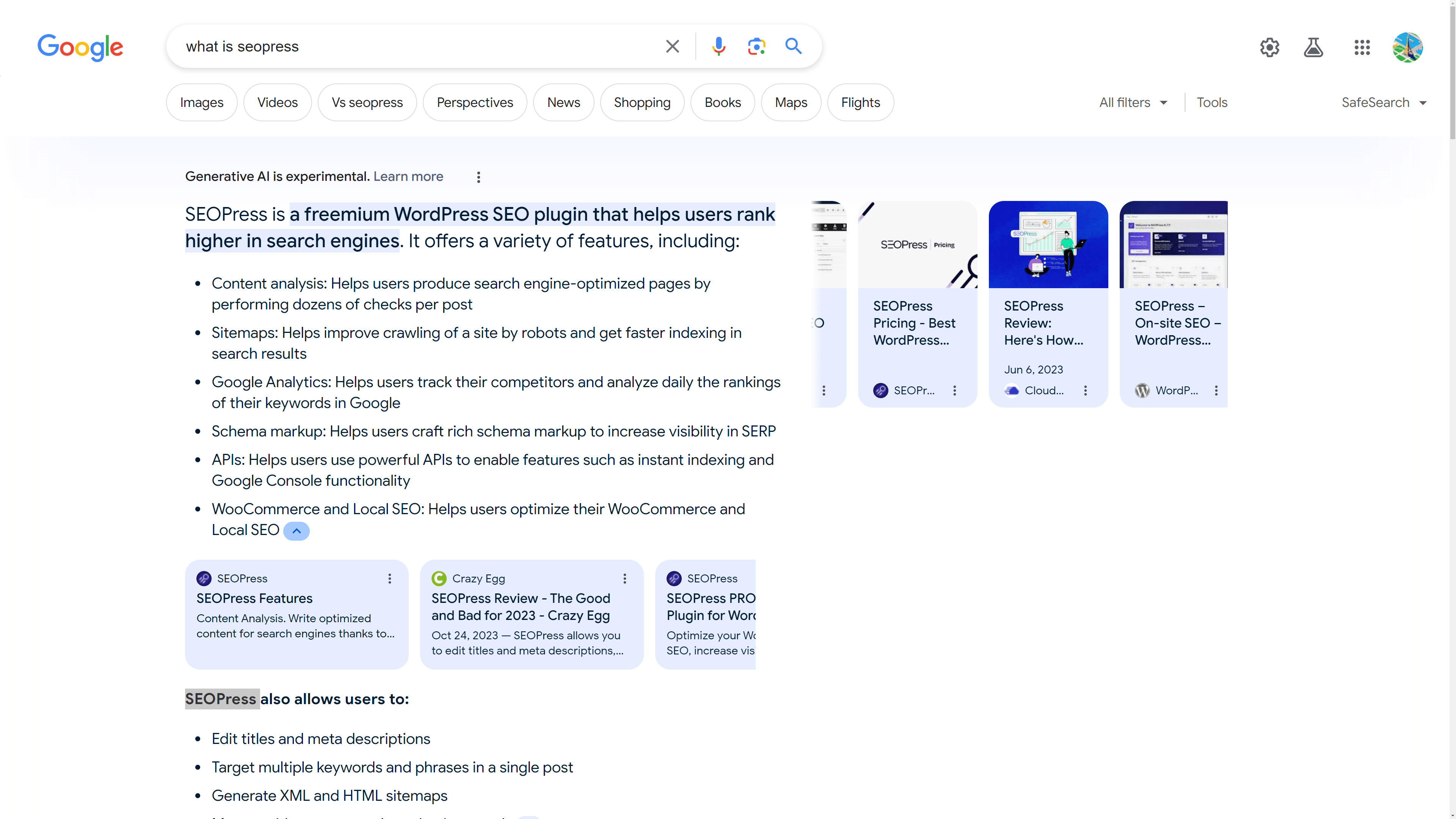This screenshot has height=819, width=1456.
Task: Click WordPress favicon on carousel card
Action: (x=1142, y=391)
